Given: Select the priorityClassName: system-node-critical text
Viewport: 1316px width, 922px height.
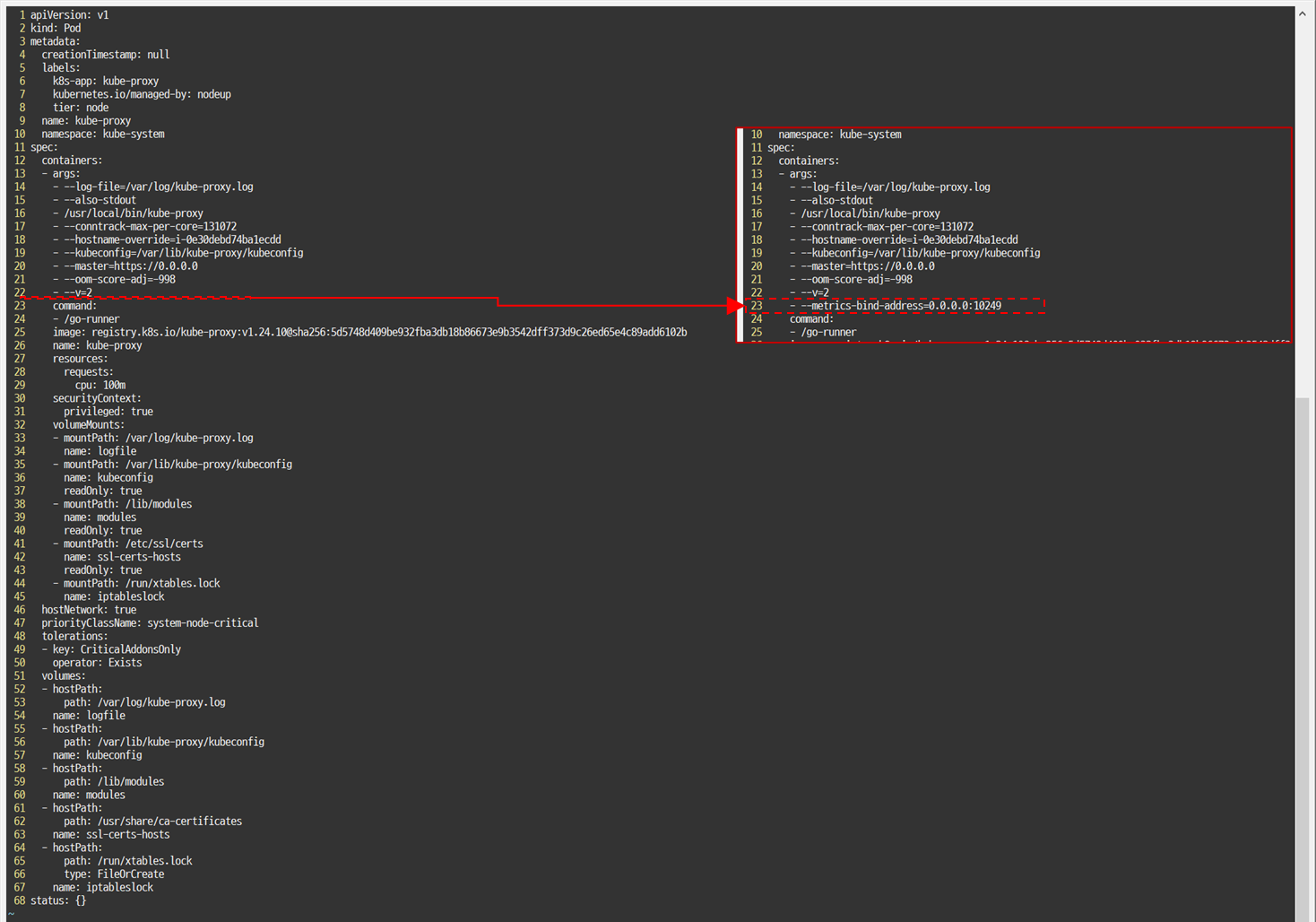Looking at the screenshot, I should (150, 622).
